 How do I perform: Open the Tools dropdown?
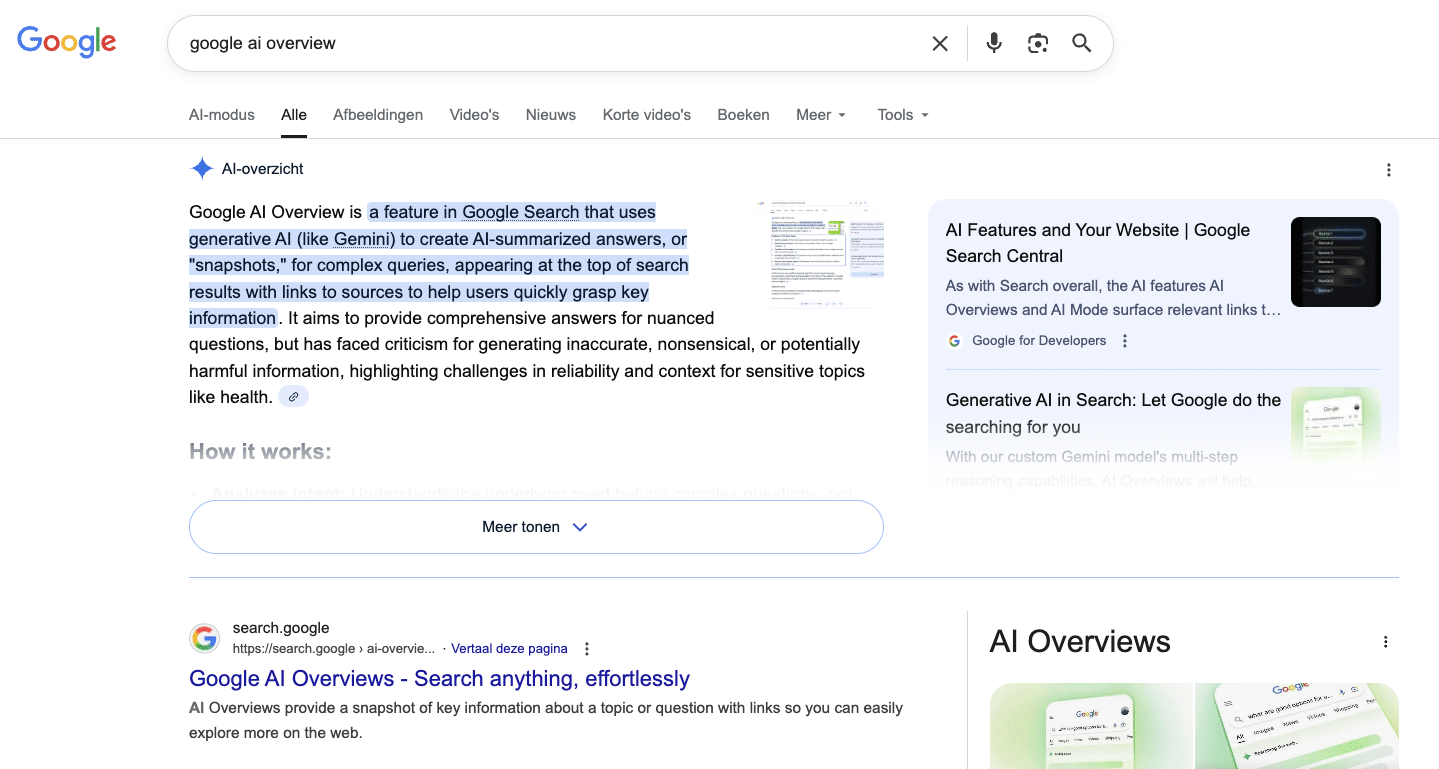tap(903, 115)
